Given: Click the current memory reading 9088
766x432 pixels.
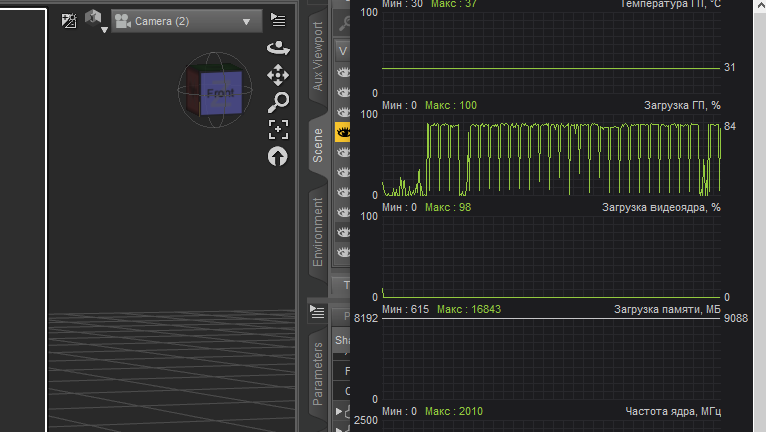Looking at the screenshot, I should coord(736,318).
